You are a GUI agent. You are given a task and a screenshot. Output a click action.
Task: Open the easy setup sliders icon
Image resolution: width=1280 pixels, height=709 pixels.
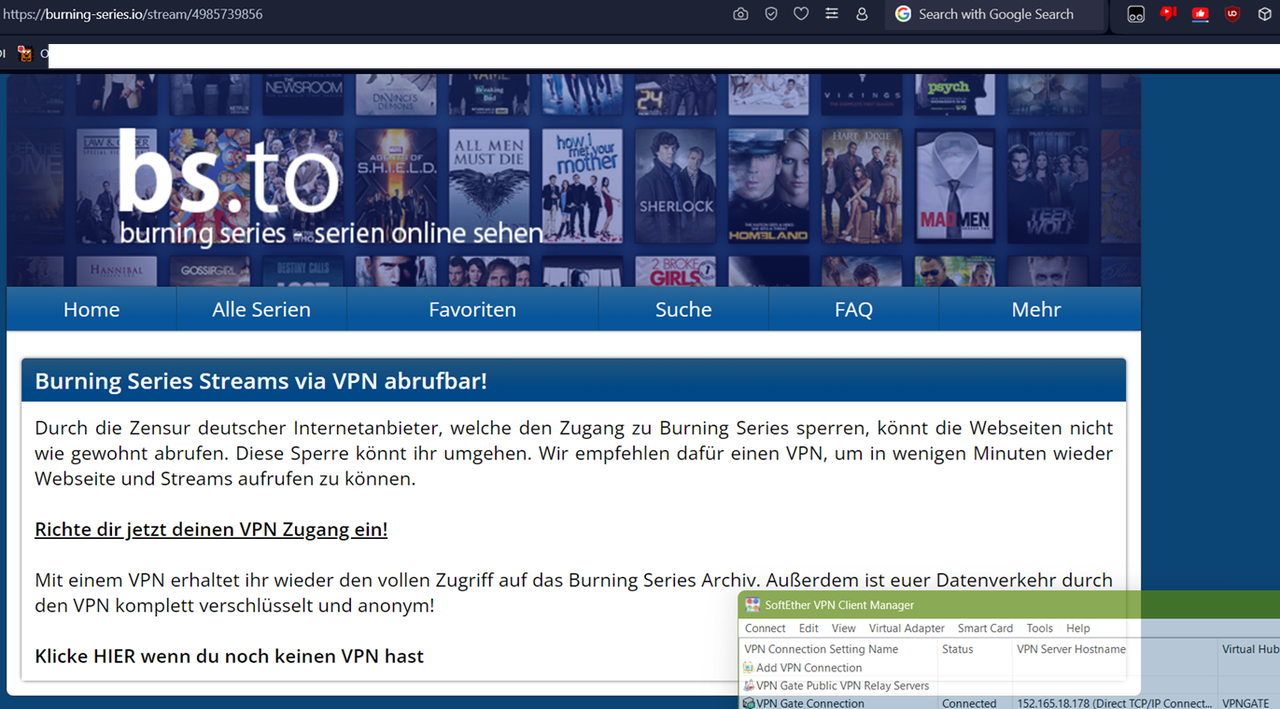pyautogui.click(x=831, y=14)
